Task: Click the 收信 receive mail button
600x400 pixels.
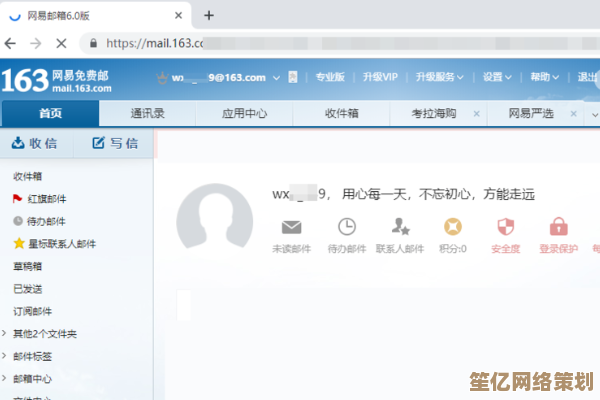Action: (35, 143)
